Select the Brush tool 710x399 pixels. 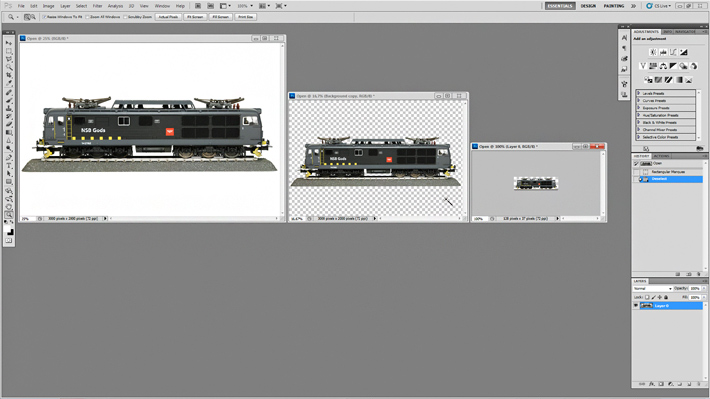(x=9, y=101)
